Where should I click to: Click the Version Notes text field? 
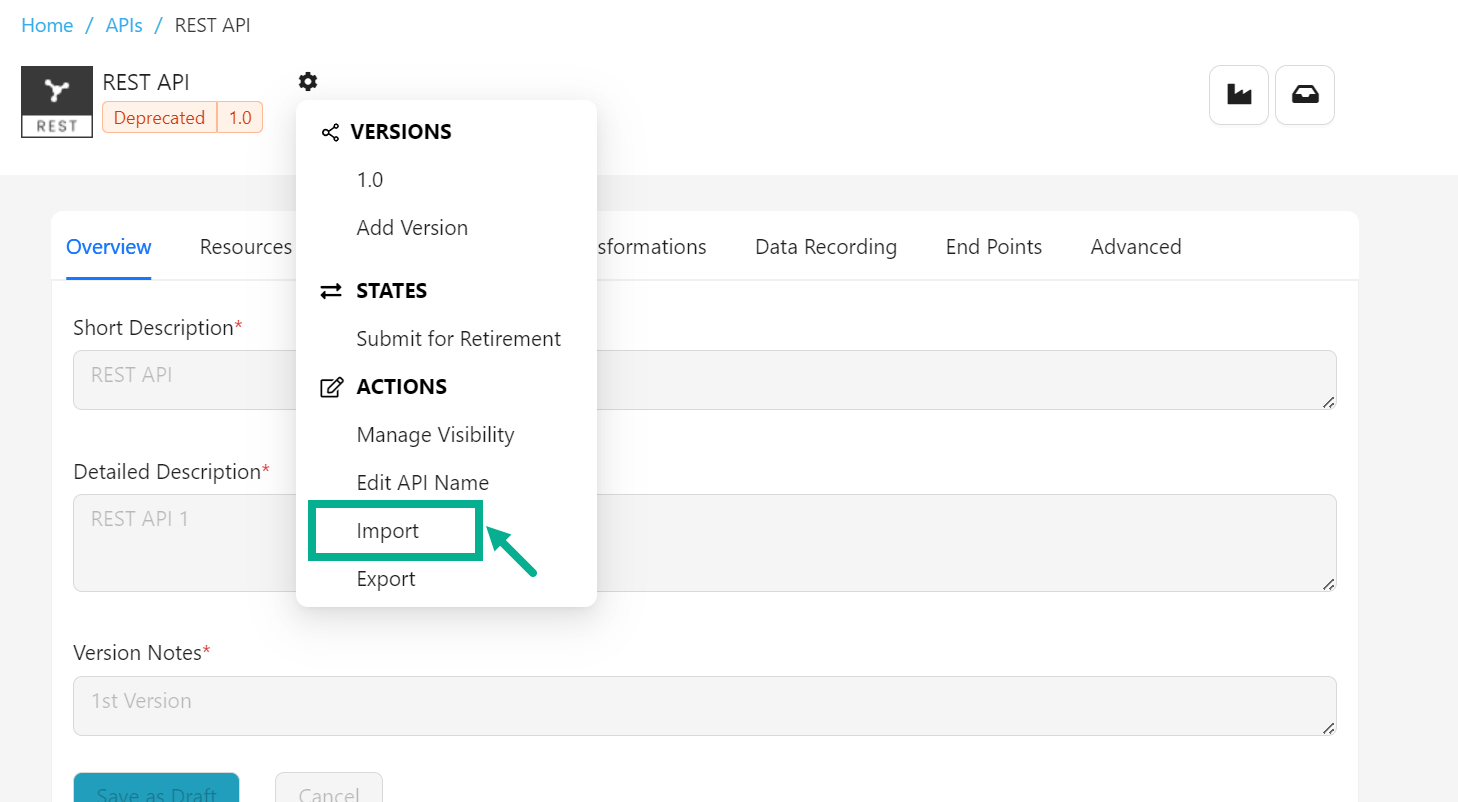click(x=704, y=706)
